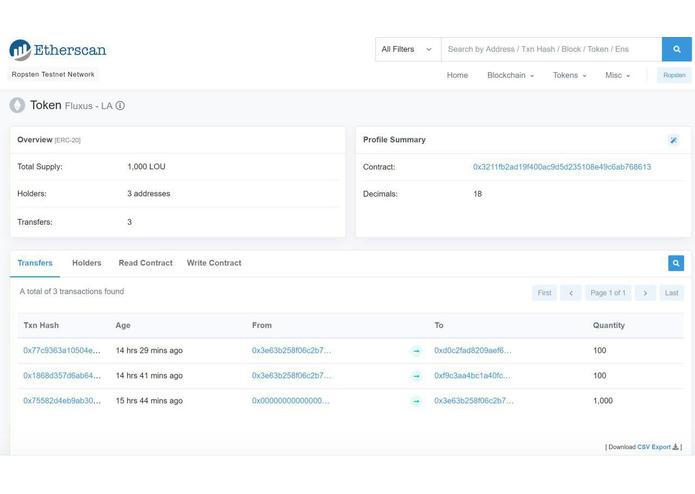Click the blue search button in header

(676, 49)
